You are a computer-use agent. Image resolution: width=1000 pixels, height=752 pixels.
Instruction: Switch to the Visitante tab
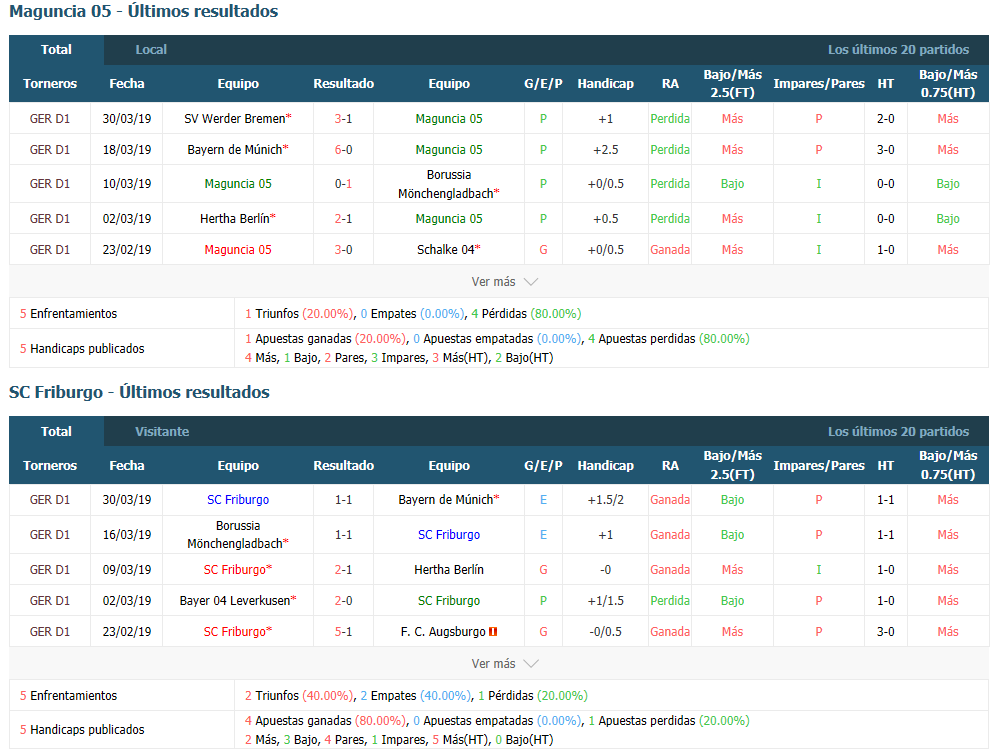pyautogui.click(x=162, y=431)
